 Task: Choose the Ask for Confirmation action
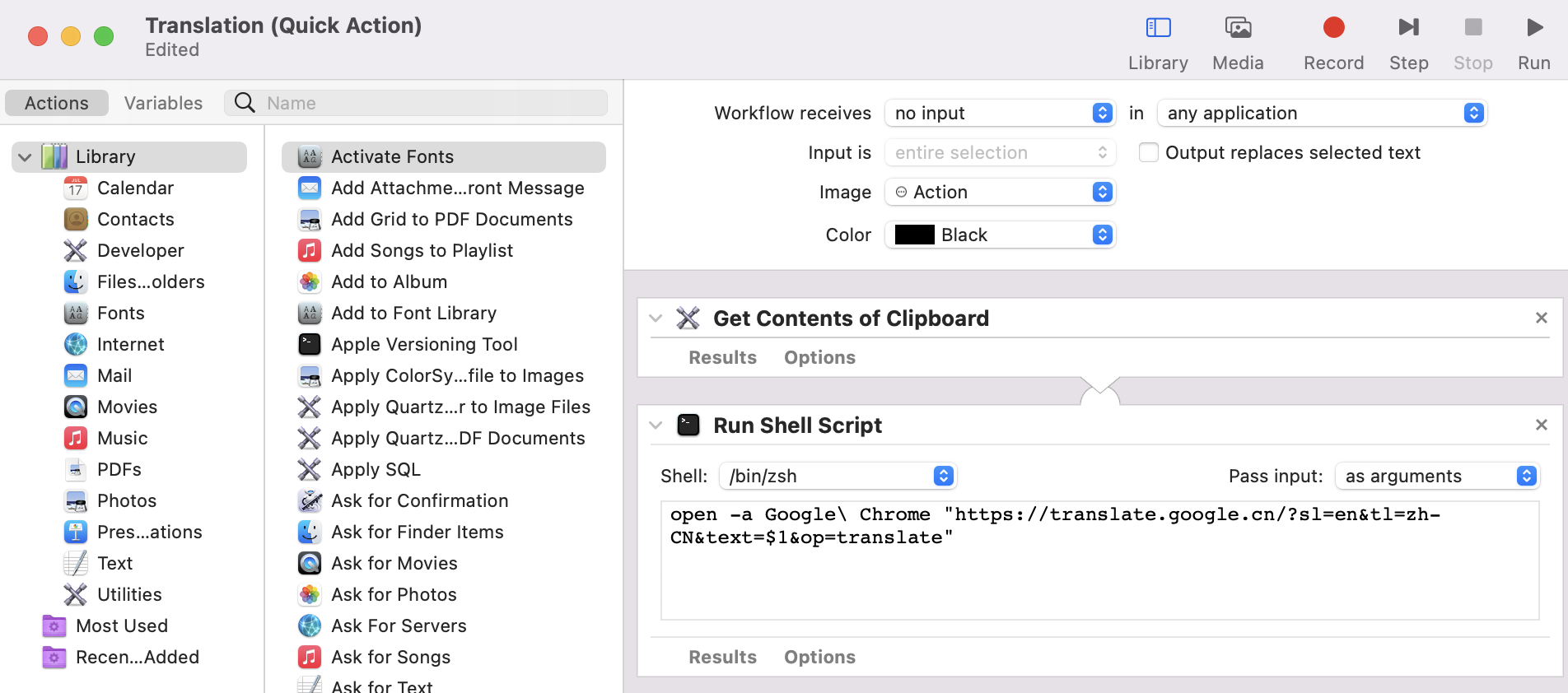click(x=419, y=500)
